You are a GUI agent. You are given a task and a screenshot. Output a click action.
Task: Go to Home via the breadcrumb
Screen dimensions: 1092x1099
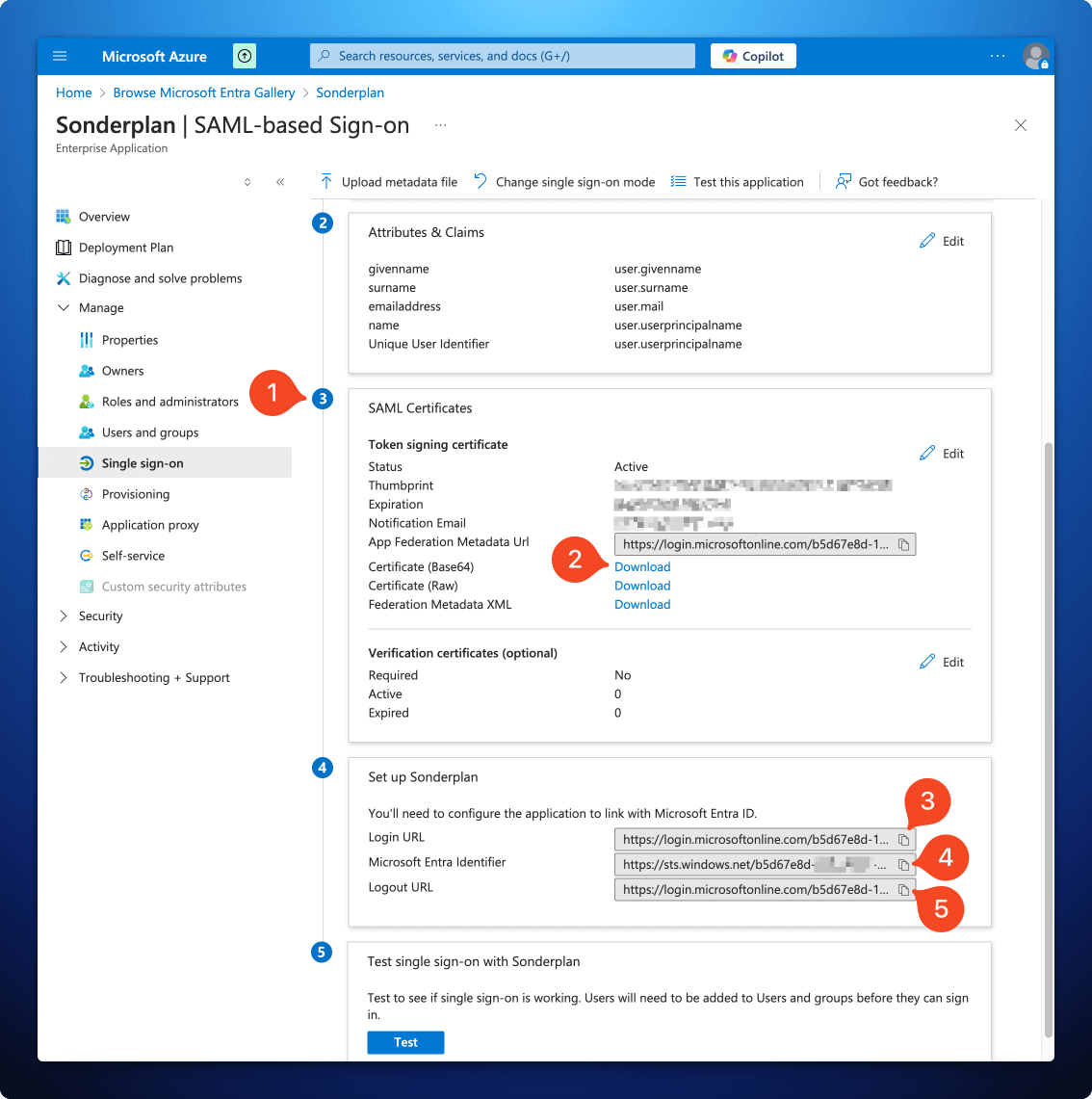tap(73, 92)
